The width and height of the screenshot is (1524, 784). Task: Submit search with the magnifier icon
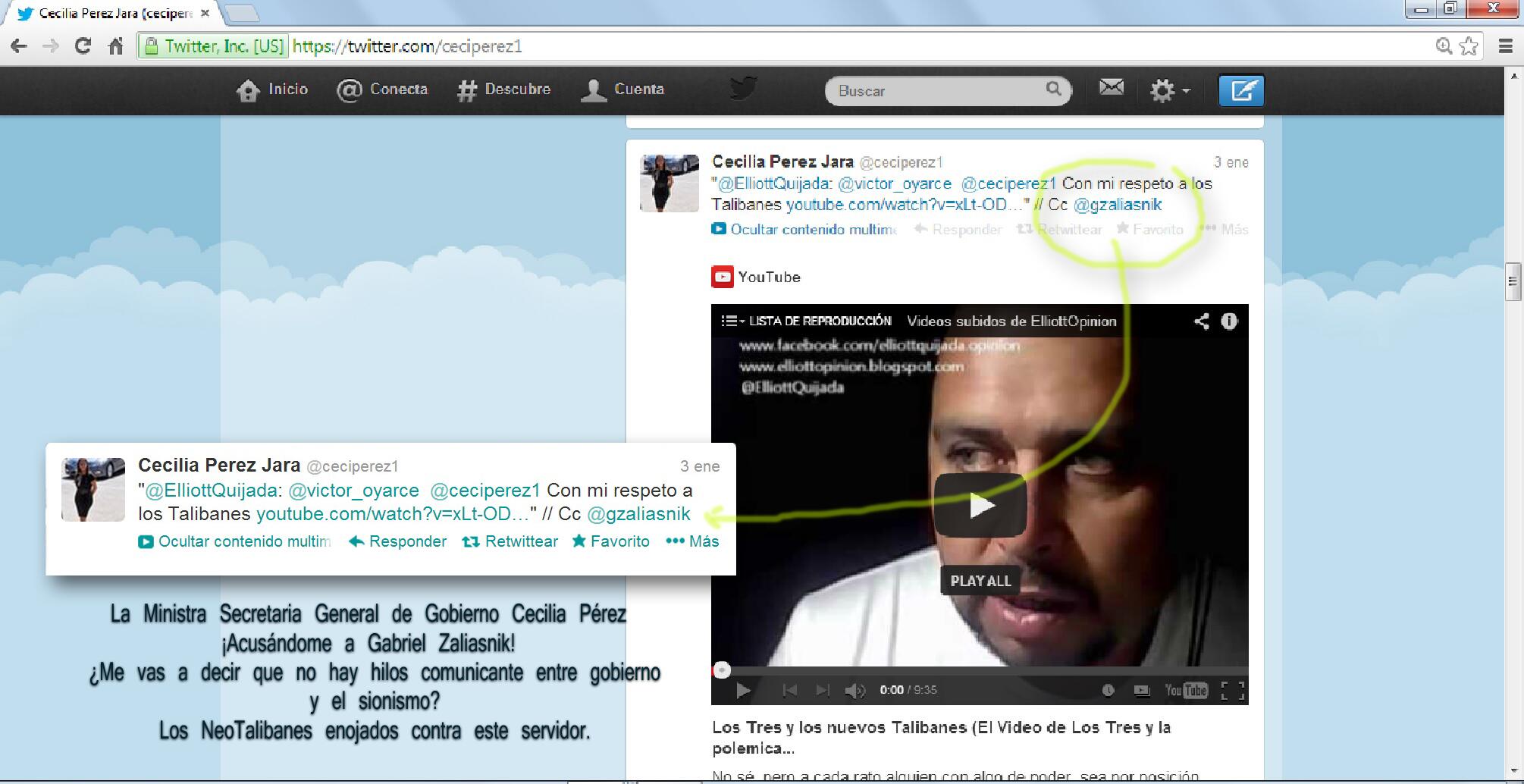(1053, 89)
